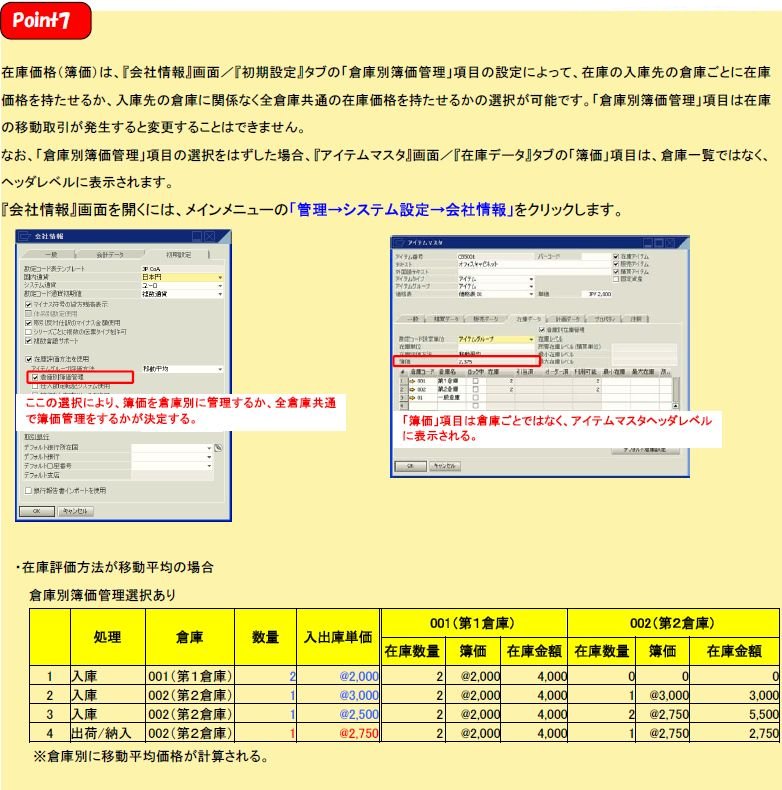The width and height of the screenshot is (782, 790).
Task: Click キャンセル in the アイテムマスタ window
Action: [443, 466]
